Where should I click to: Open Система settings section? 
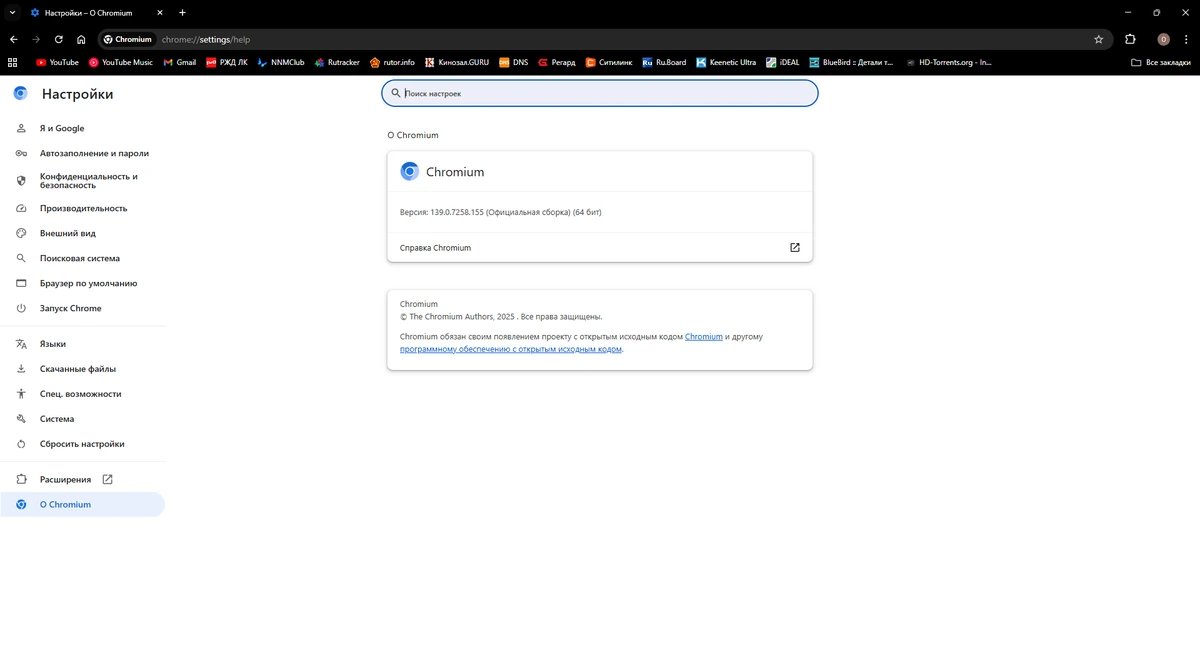82,419
